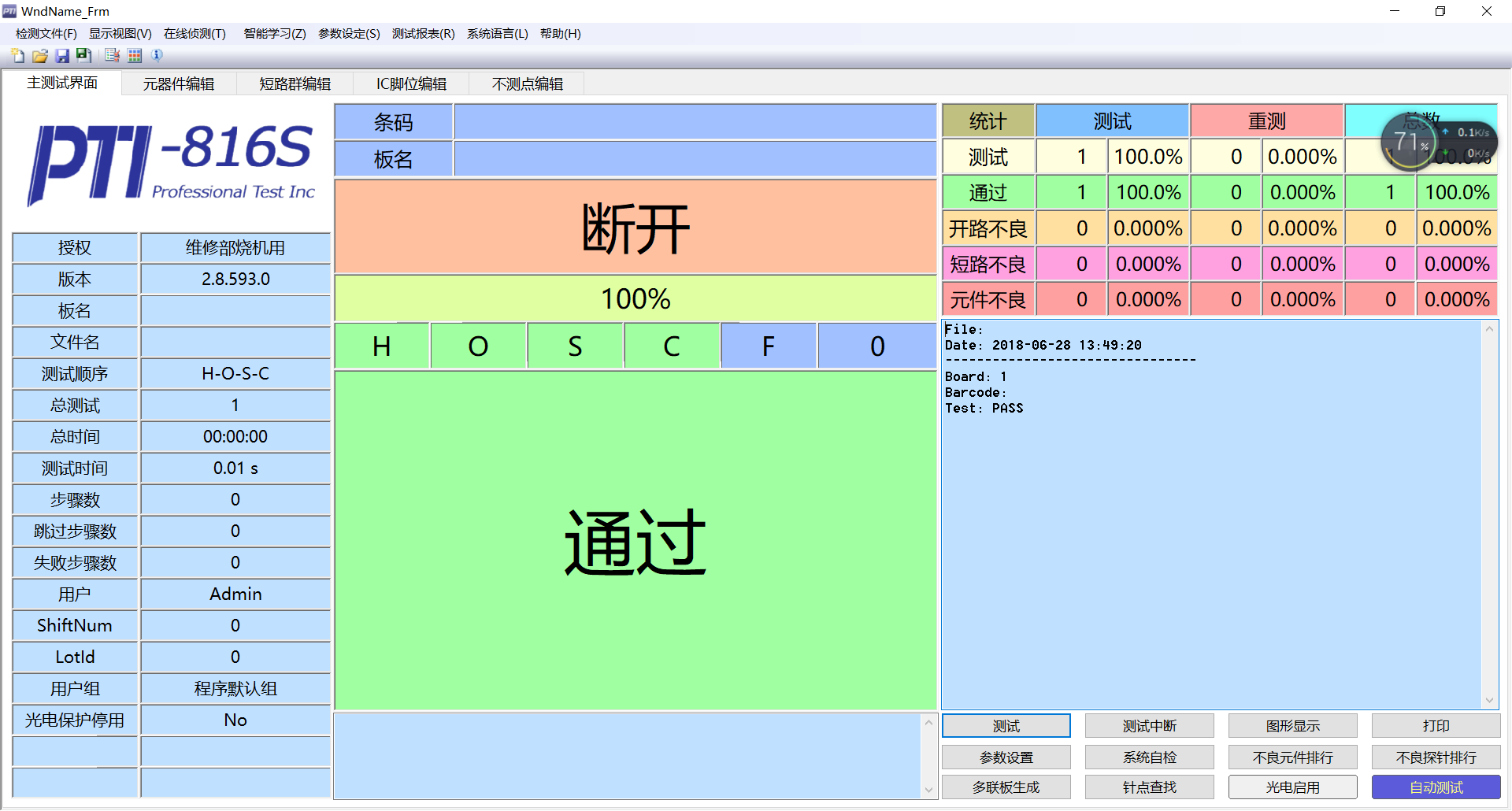The width and height of the screenshot is (1512, 811).
Task: Switch to the 短路群编辑 tab
Action: pyautogui.click(x=295, y=83)
